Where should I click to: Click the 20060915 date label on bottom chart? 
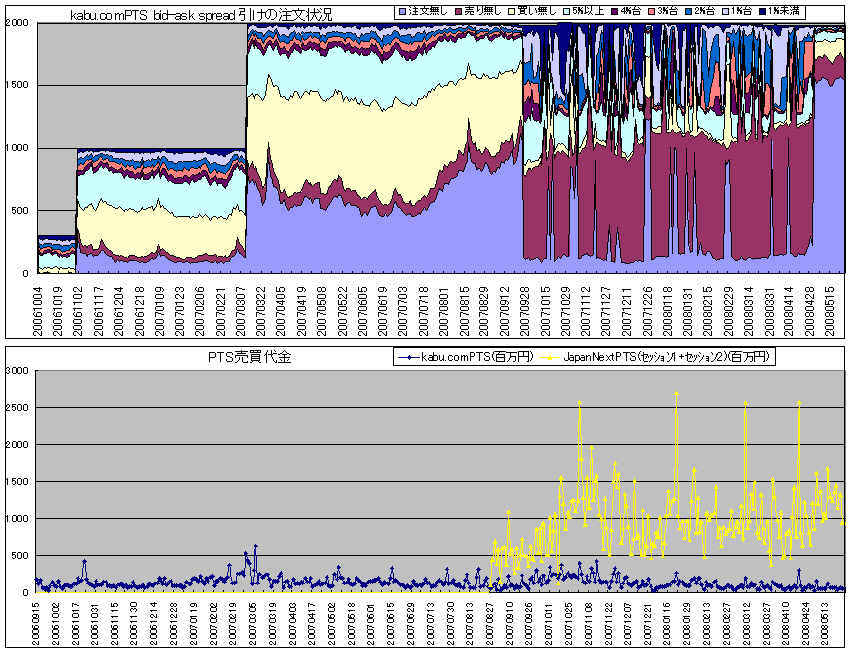pos(39,621)
